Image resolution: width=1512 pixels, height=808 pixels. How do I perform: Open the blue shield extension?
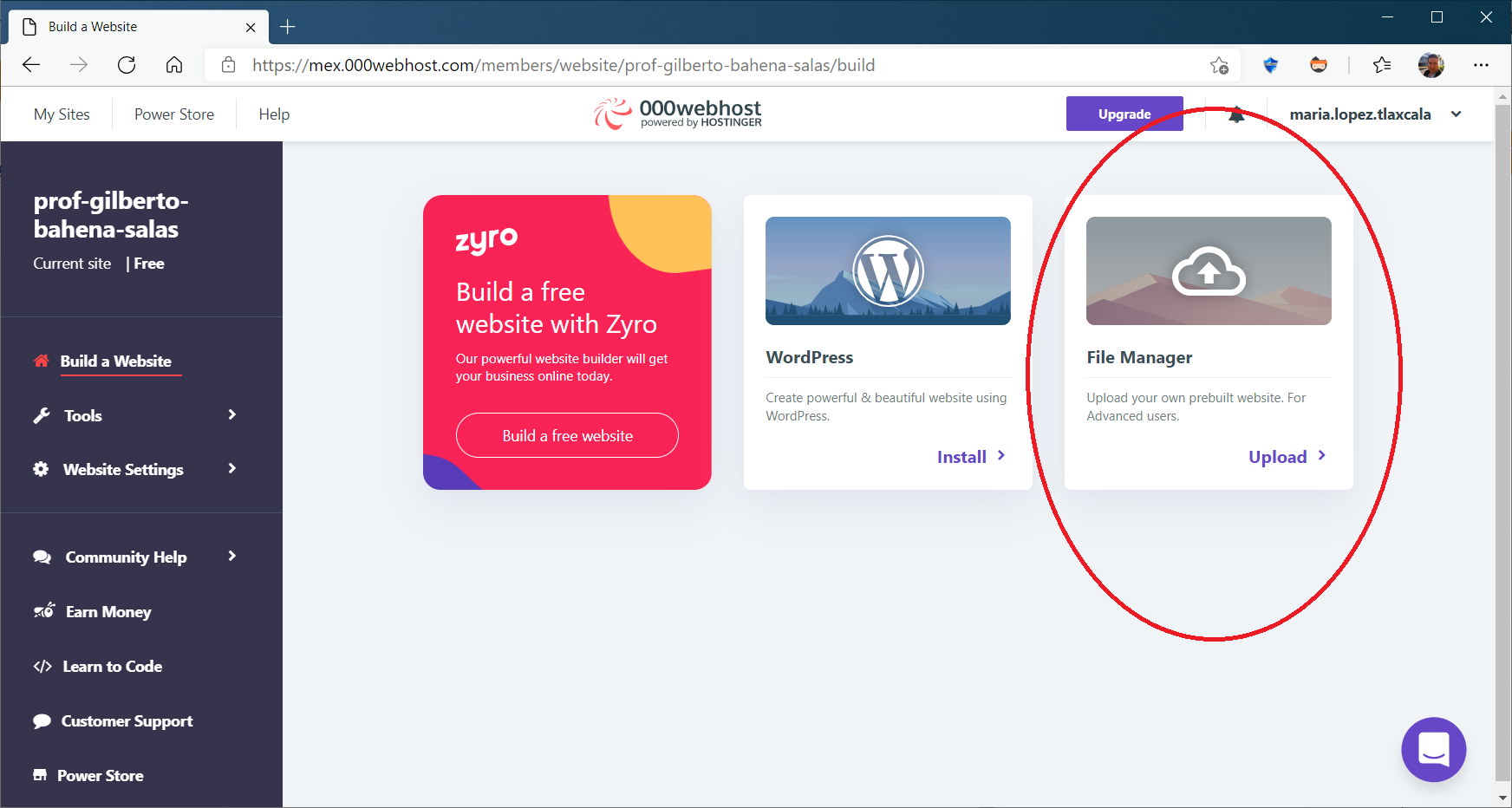(x=1271, y=65)
